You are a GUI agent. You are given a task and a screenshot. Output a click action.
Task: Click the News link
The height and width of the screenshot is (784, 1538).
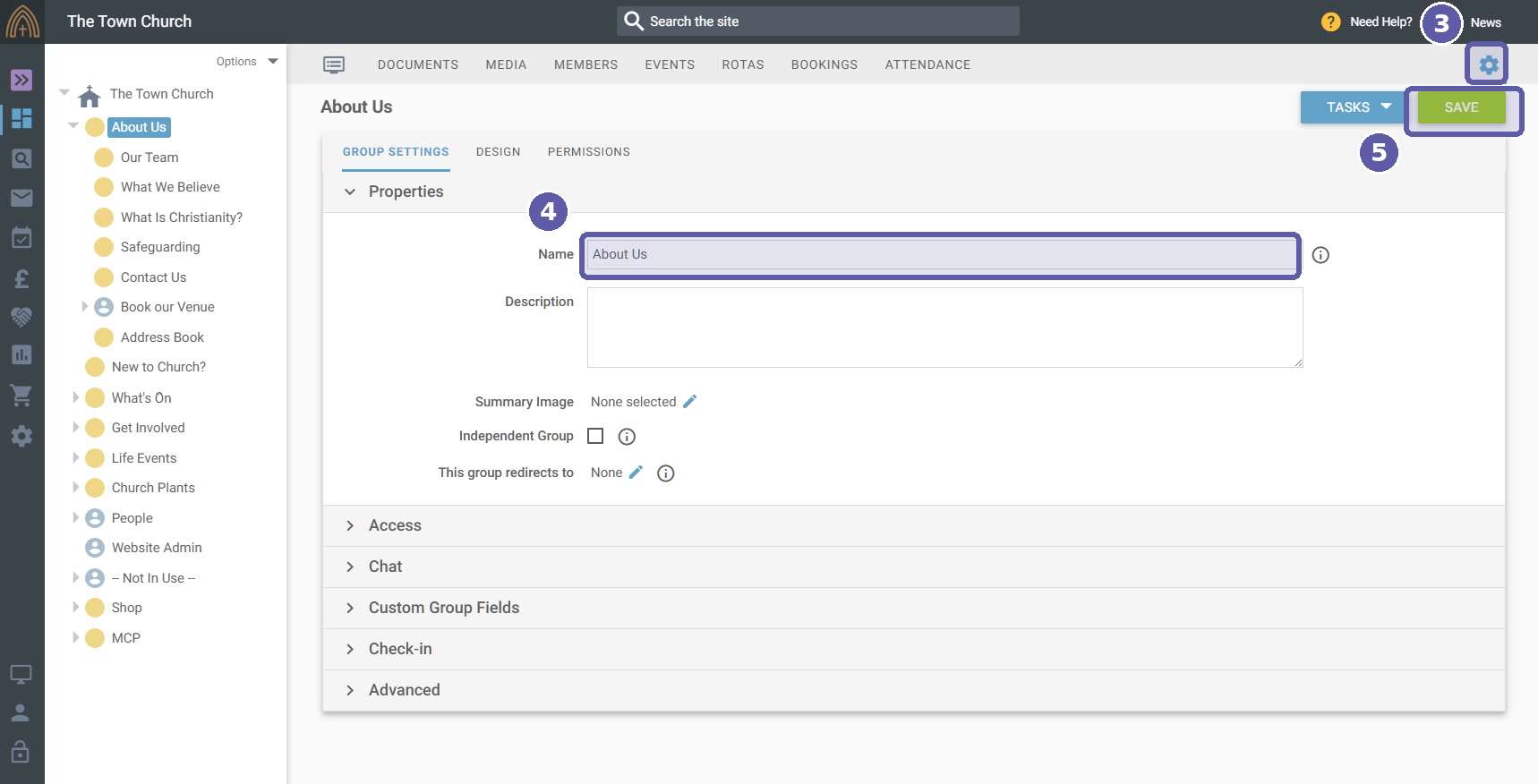point(1485,22)
